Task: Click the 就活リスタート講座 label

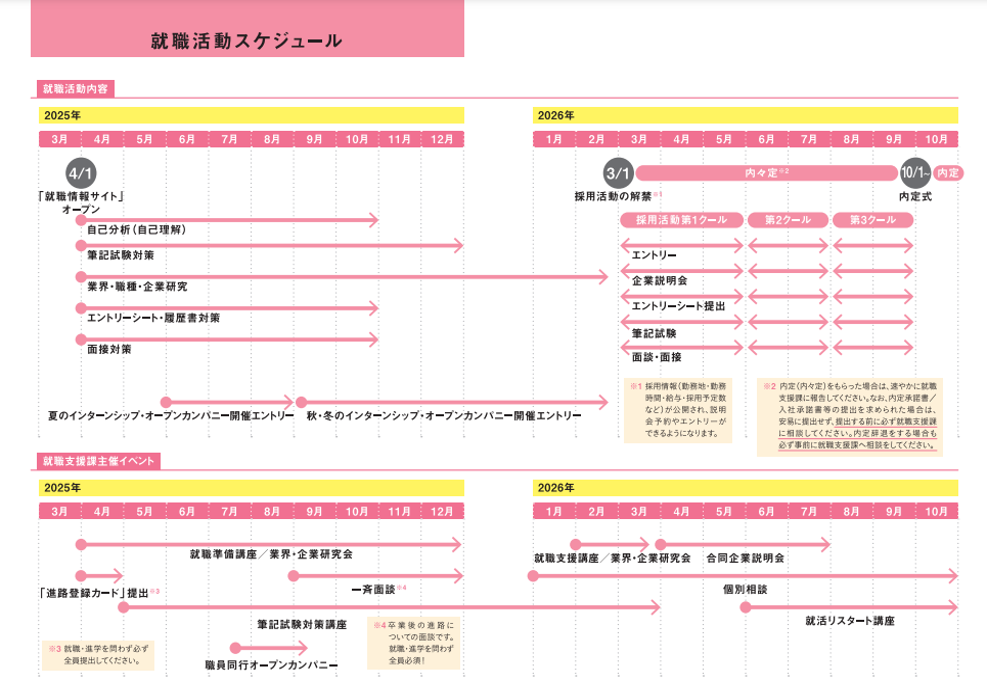Action: click(849, 621)
